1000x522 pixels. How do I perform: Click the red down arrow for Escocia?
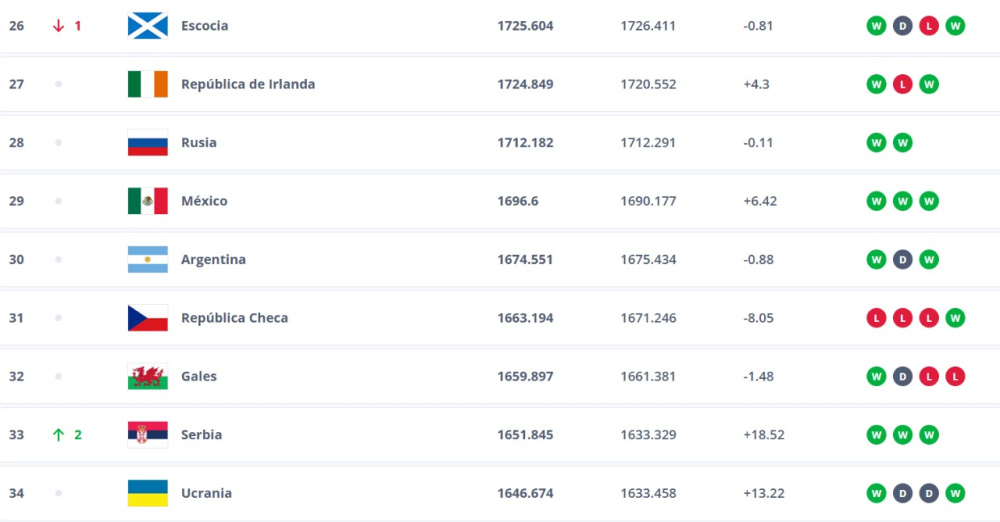tap(58, 26)
